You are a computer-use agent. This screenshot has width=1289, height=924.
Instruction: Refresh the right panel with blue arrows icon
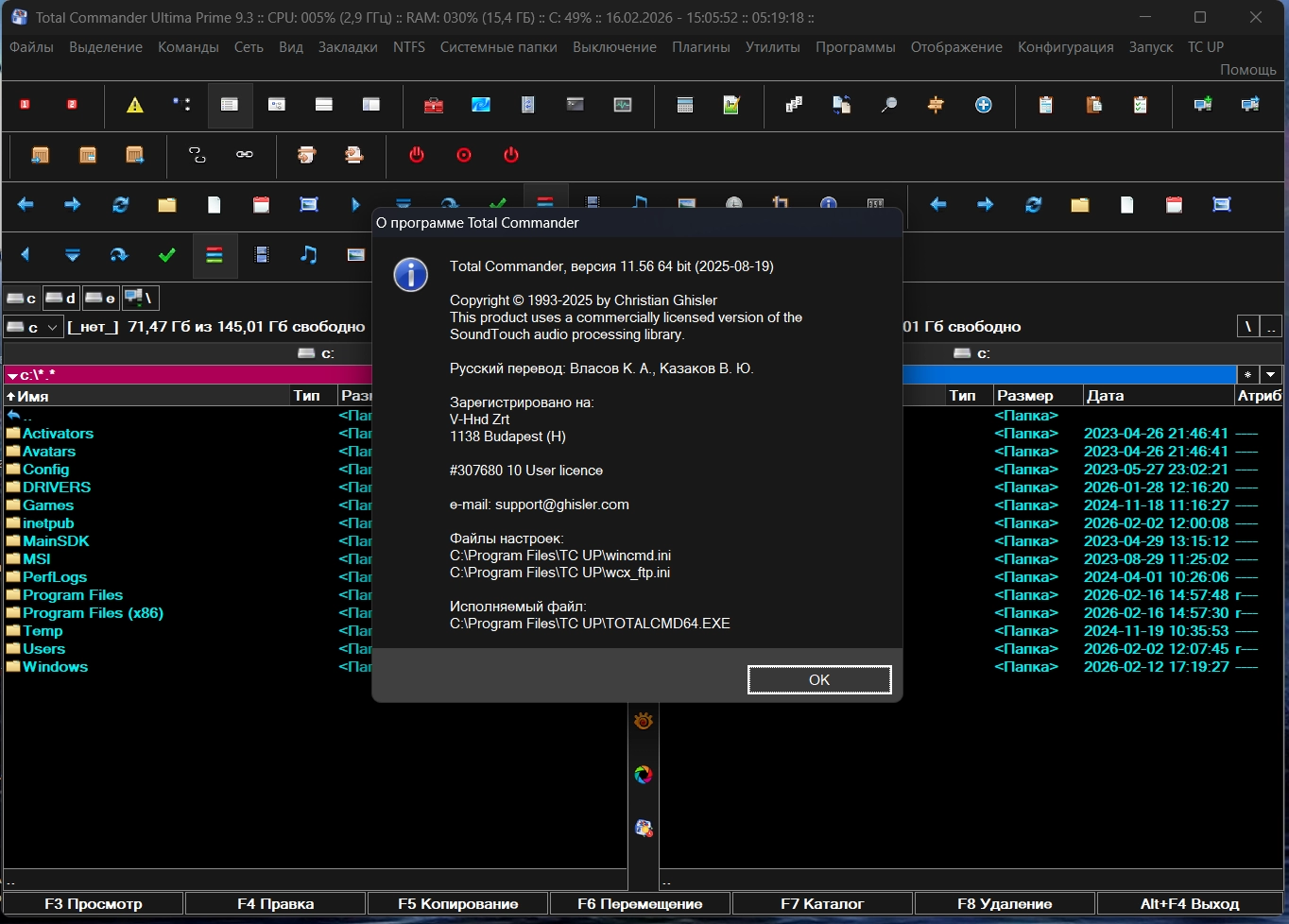click(x=1033, y=205)
